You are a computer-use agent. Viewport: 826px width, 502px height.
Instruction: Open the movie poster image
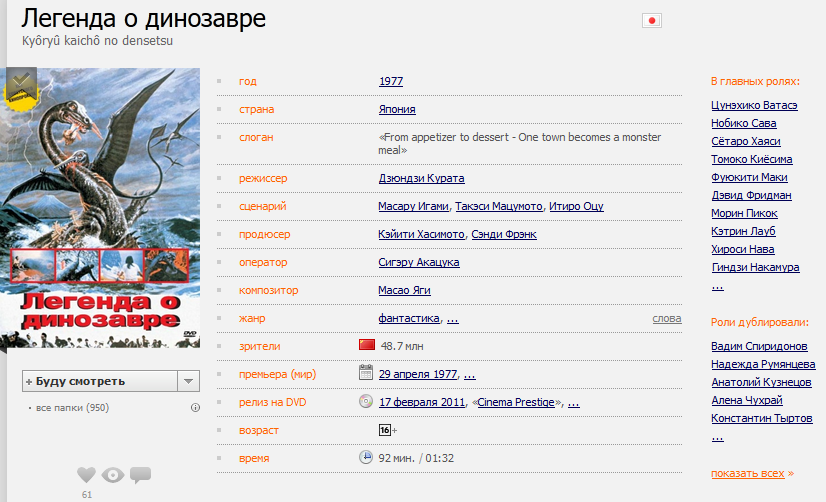[100, 208]
